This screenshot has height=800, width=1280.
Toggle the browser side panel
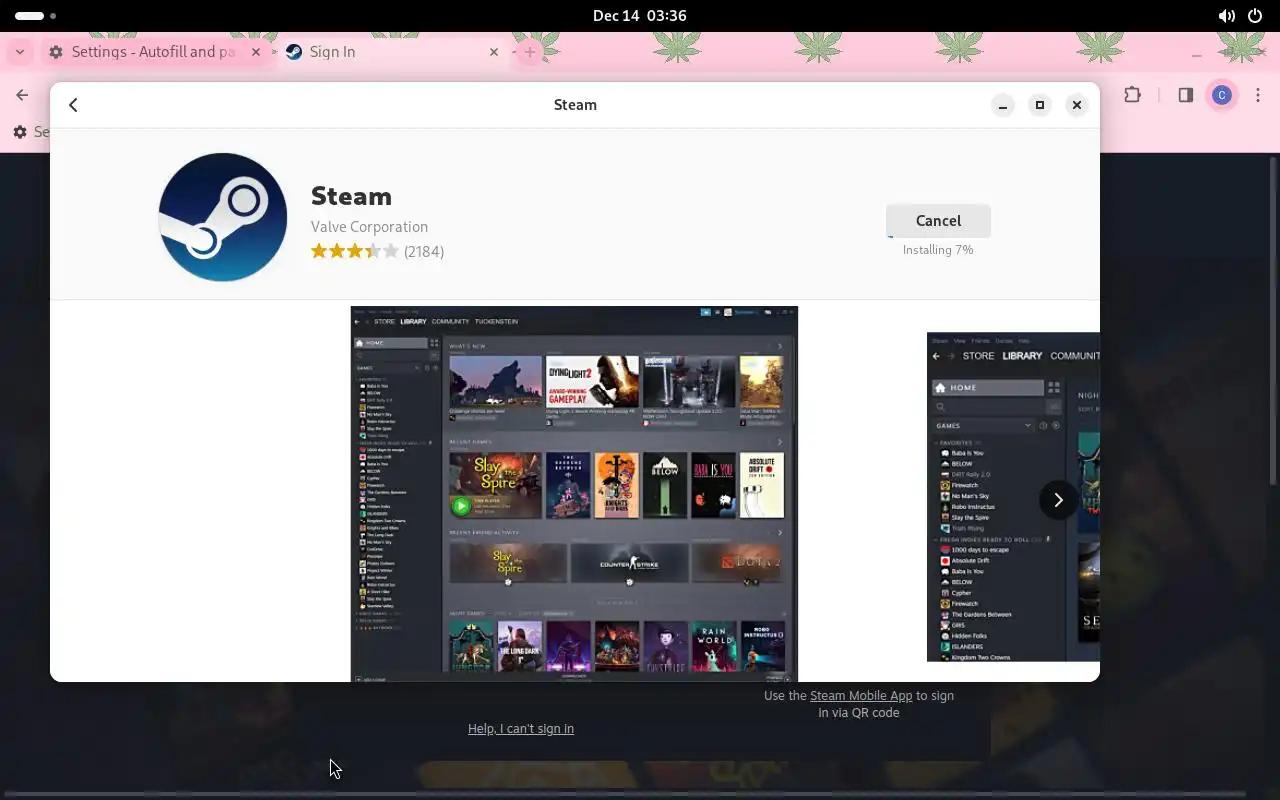coord(1185,95)
